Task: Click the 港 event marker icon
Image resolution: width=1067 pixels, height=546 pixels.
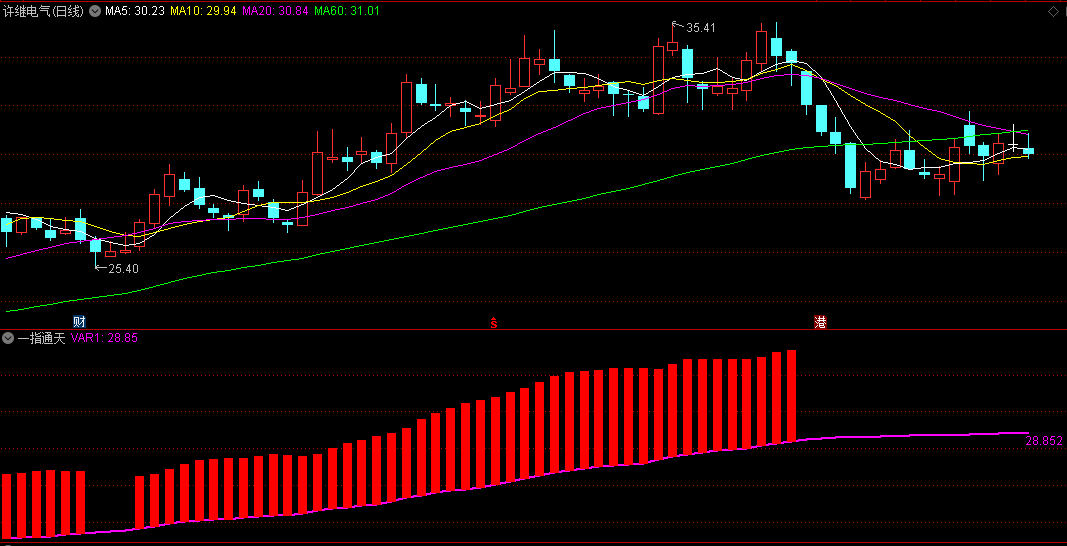Action: click(821, 322)
